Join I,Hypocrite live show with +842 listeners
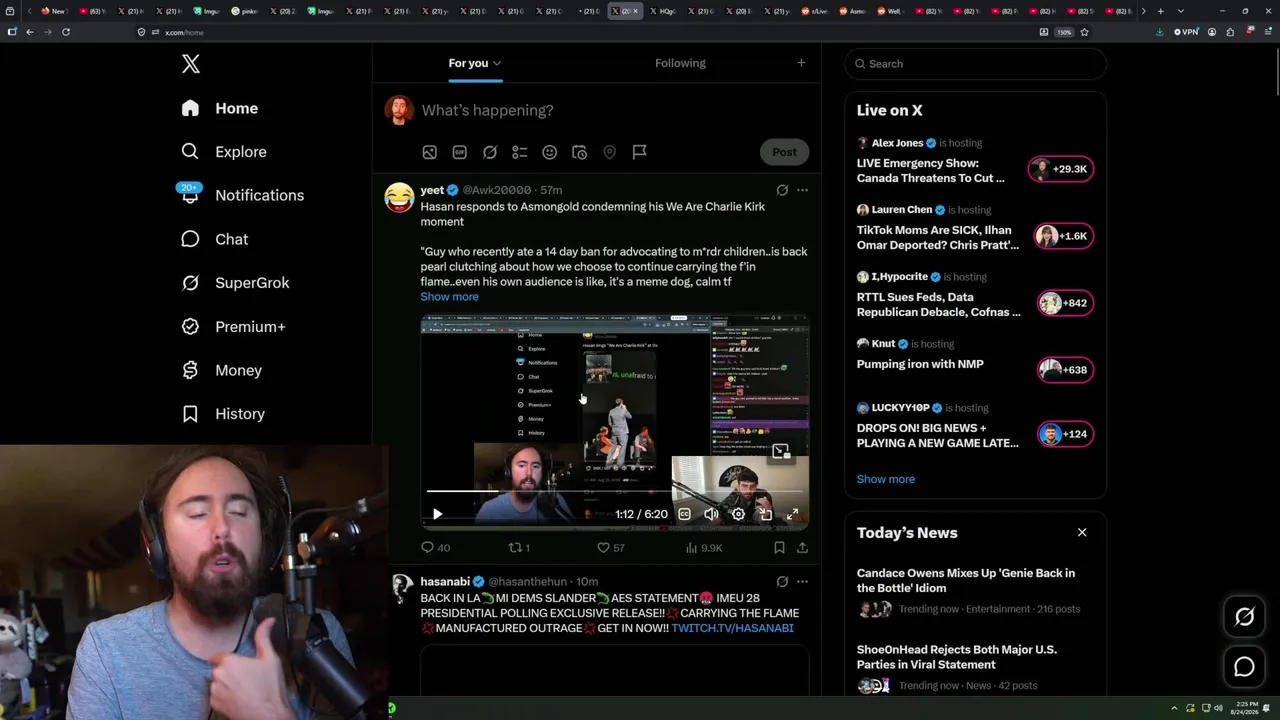The height and width of the screenshot is (720, 1280). [x=1064, y=303]
